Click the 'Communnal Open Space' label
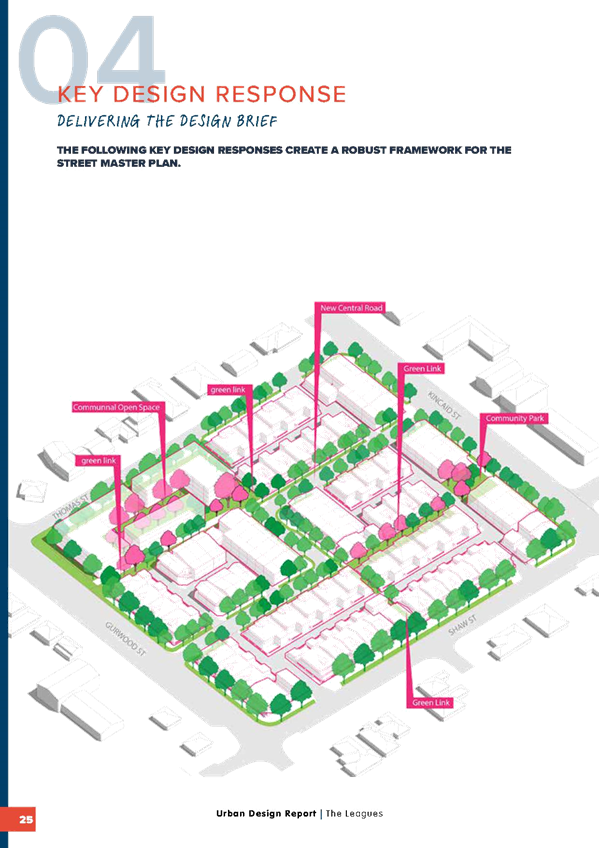The image size is (599, 848). (x=117, y=407)
